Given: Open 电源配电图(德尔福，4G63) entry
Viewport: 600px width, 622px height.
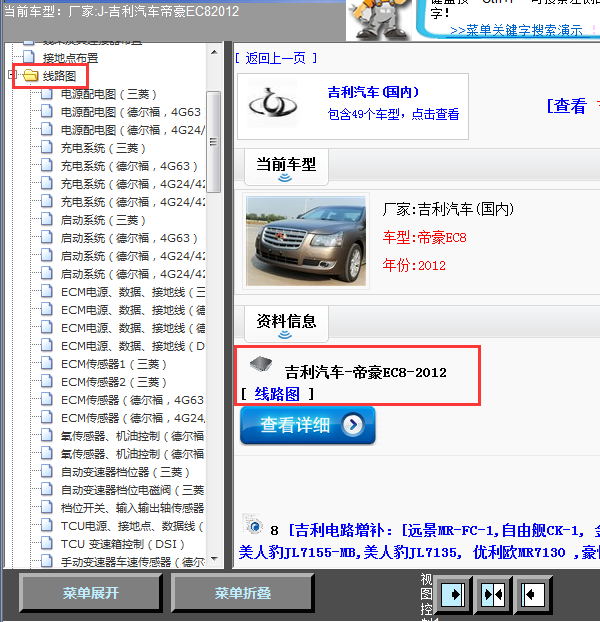Looking at the screenshot, I should (132, 112).
